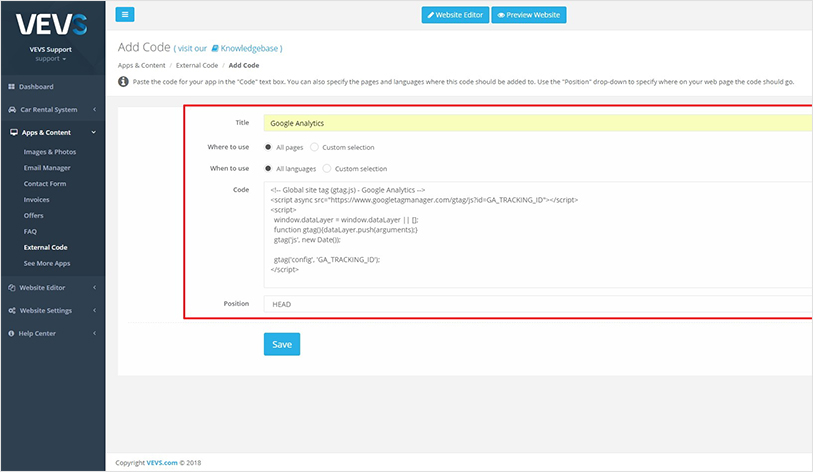Expand the Website Editor sidebar chevron

tap(94, 287)
